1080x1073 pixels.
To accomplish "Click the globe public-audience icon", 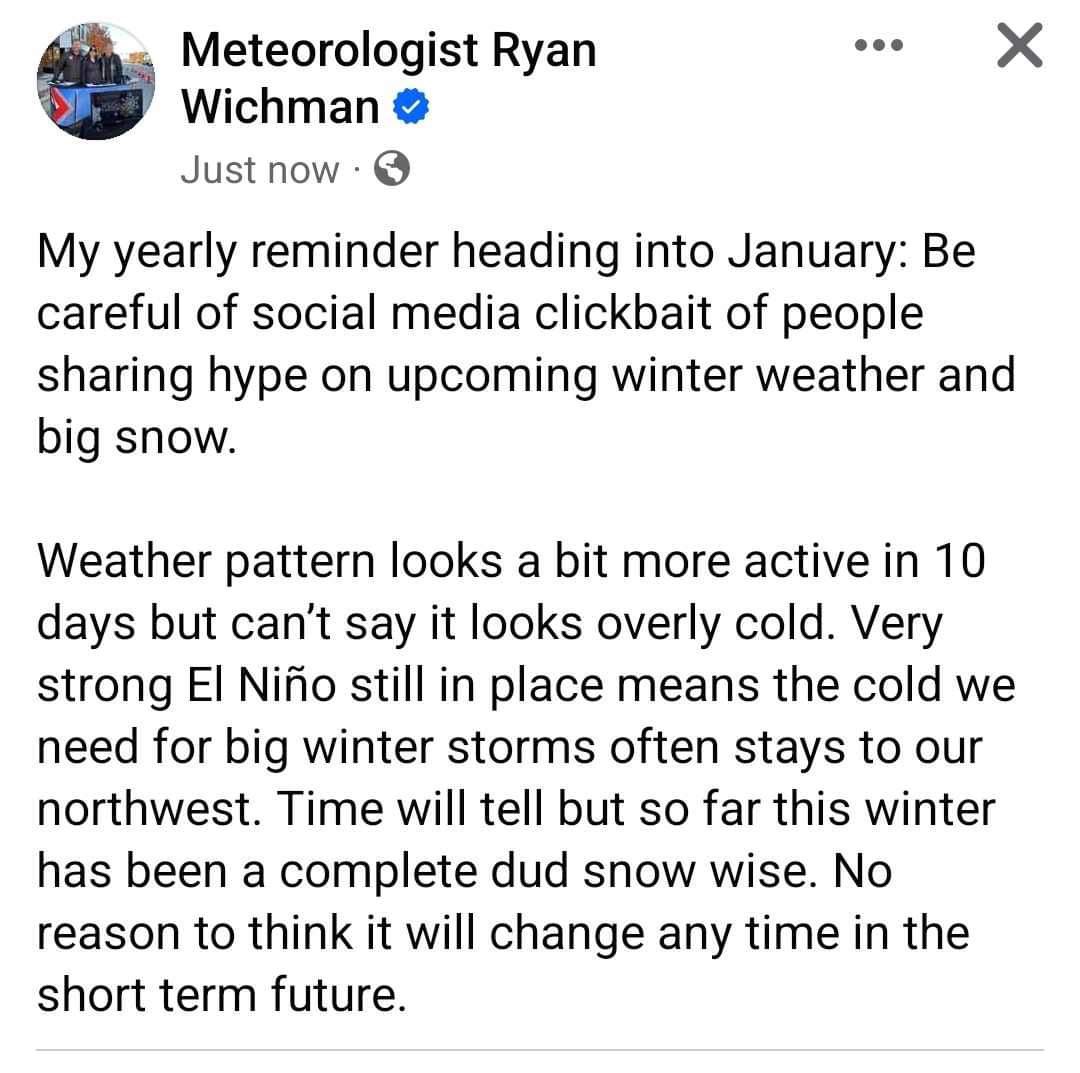I will tap(392, 169).
